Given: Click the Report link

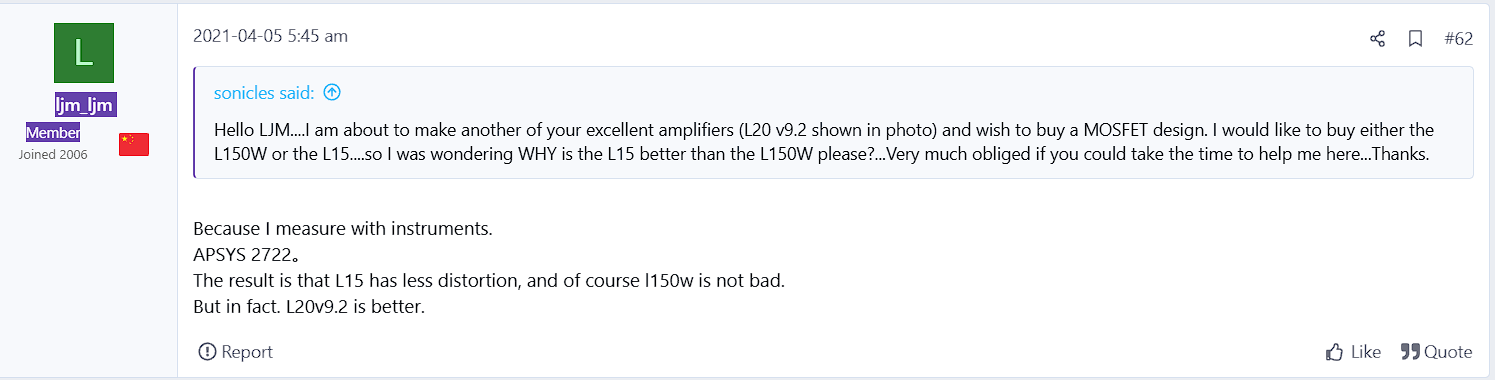Looking at the screenshot, I should pyautogui.click(x=235, y=352).
